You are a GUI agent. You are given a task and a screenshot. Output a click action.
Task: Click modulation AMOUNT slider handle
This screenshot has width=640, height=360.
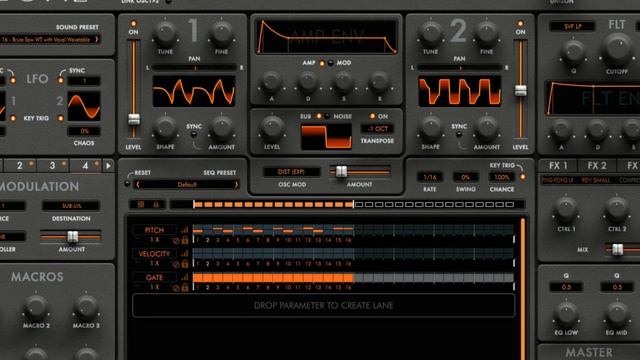point(73,236)
